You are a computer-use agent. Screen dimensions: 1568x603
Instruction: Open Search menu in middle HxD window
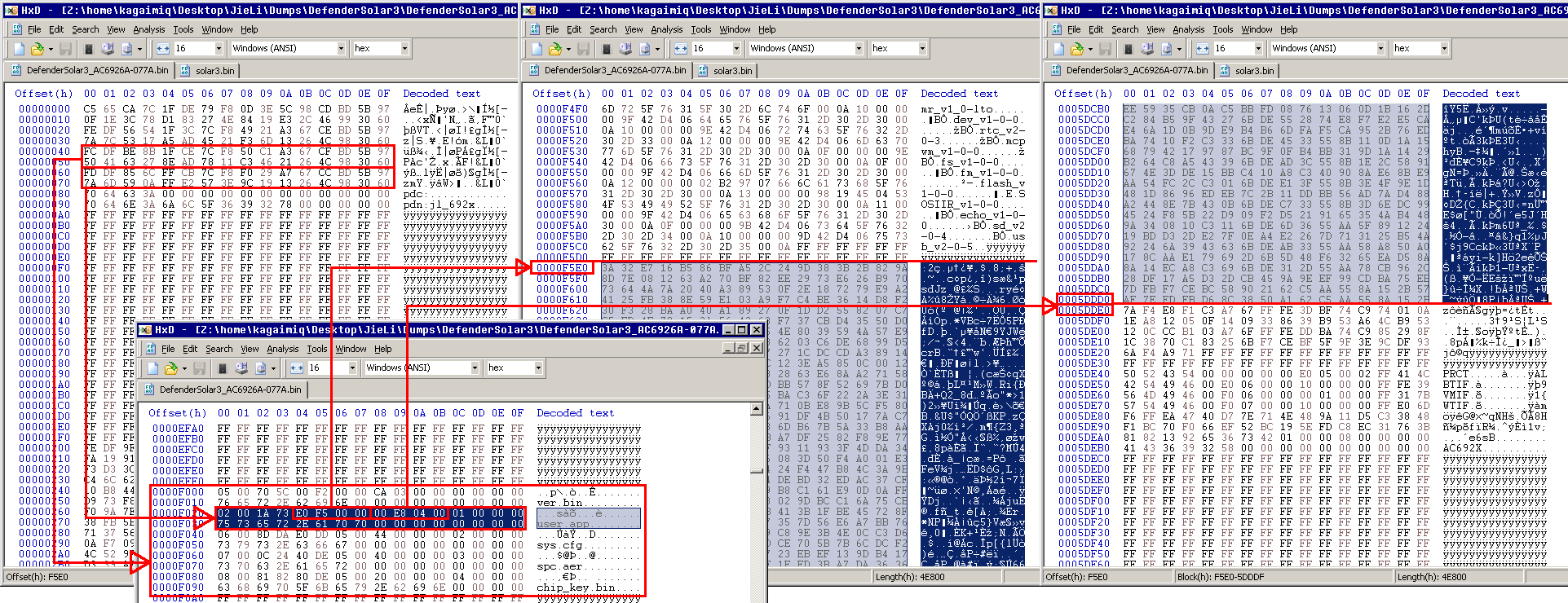[x=603, y=29]
